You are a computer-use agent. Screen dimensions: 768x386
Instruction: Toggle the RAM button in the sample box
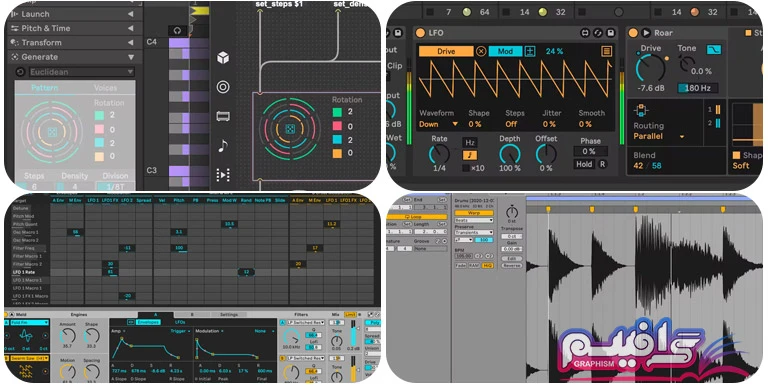[x=474, y=265]
